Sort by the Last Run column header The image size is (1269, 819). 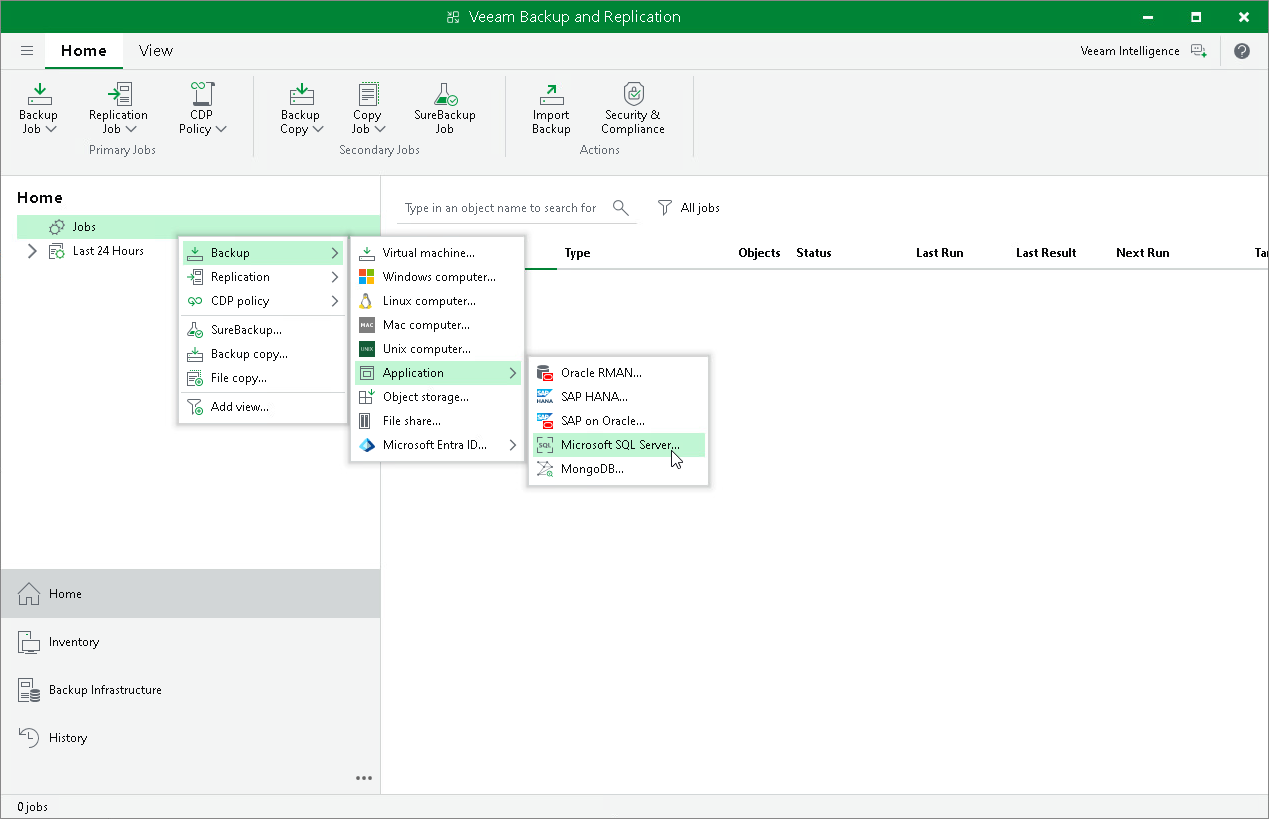tap(940, 253)
